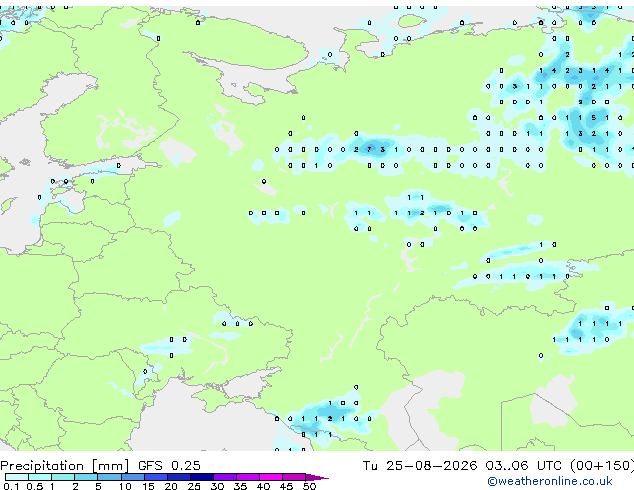Viewport: 634px width, 490px height.
Task: Click the legend label "50"
Action: coord(310,486)
